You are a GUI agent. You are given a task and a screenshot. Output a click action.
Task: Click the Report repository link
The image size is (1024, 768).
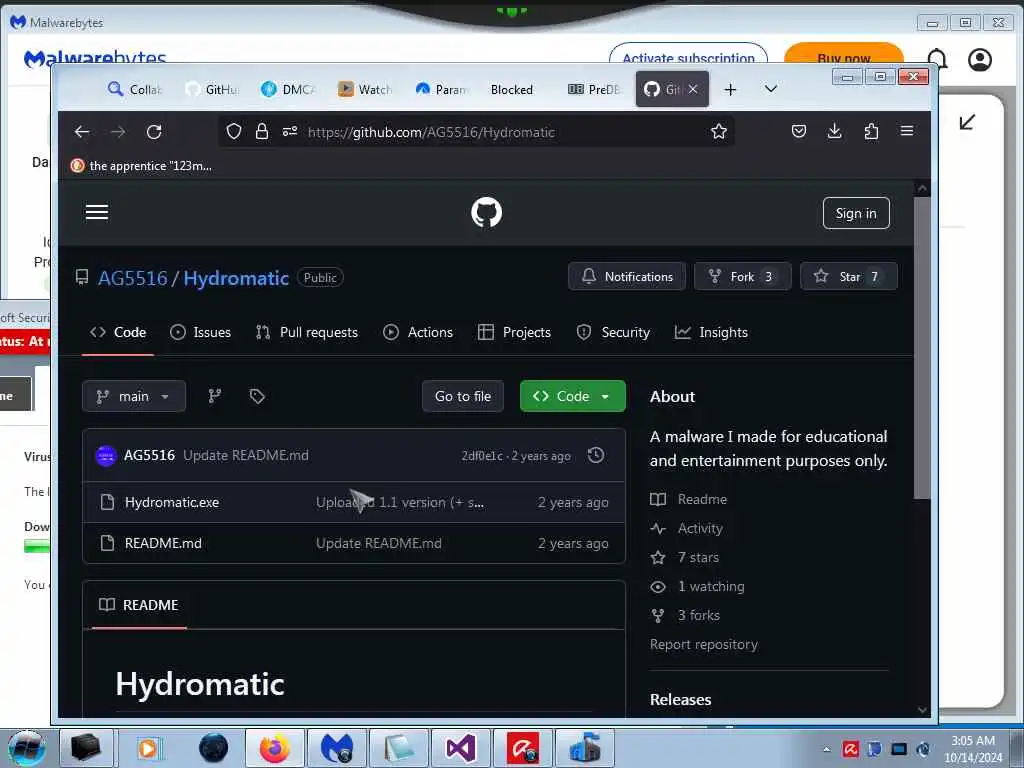(703, 645)
